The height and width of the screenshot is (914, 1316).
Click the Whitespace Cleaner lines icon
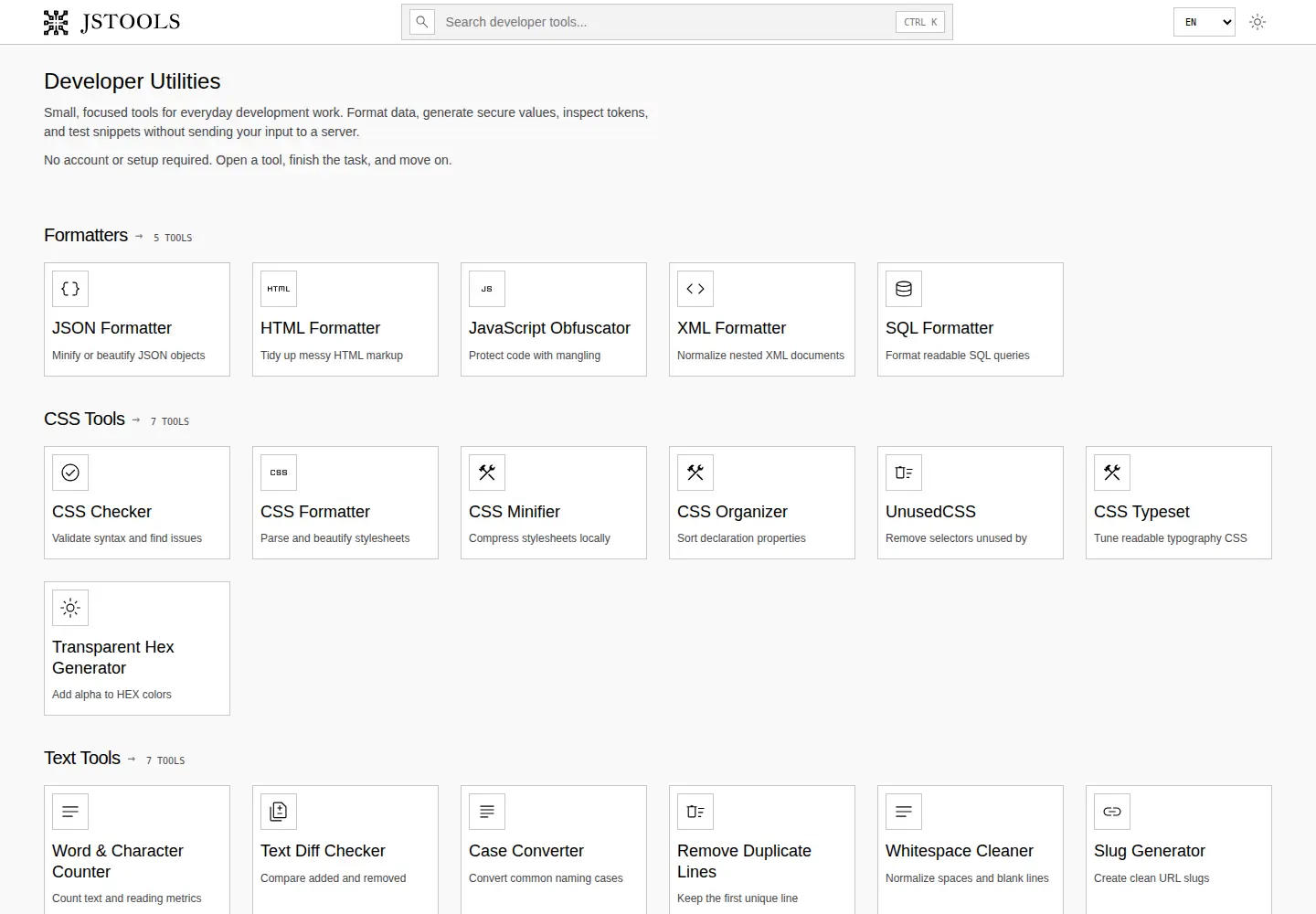pos(904,812)
